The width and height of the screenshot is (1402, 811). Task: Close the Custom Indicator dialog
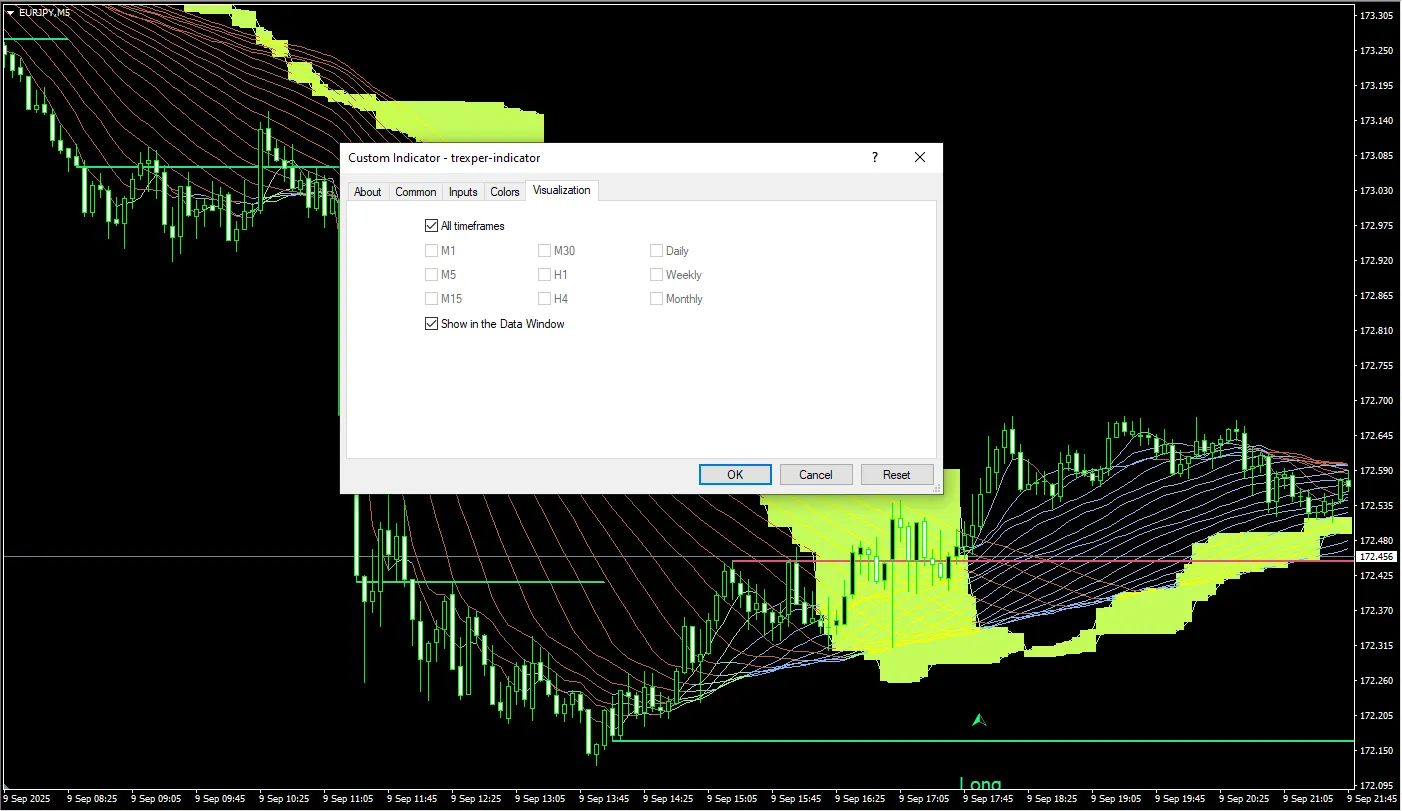(x=920, y=157)
